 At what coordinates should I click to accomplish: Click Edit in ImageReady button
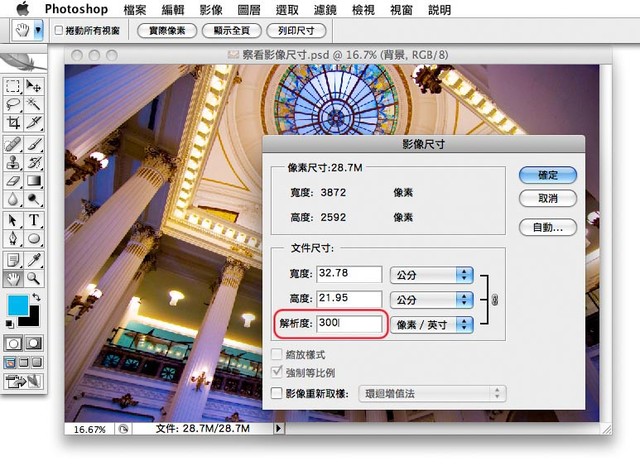pos(23,381)
